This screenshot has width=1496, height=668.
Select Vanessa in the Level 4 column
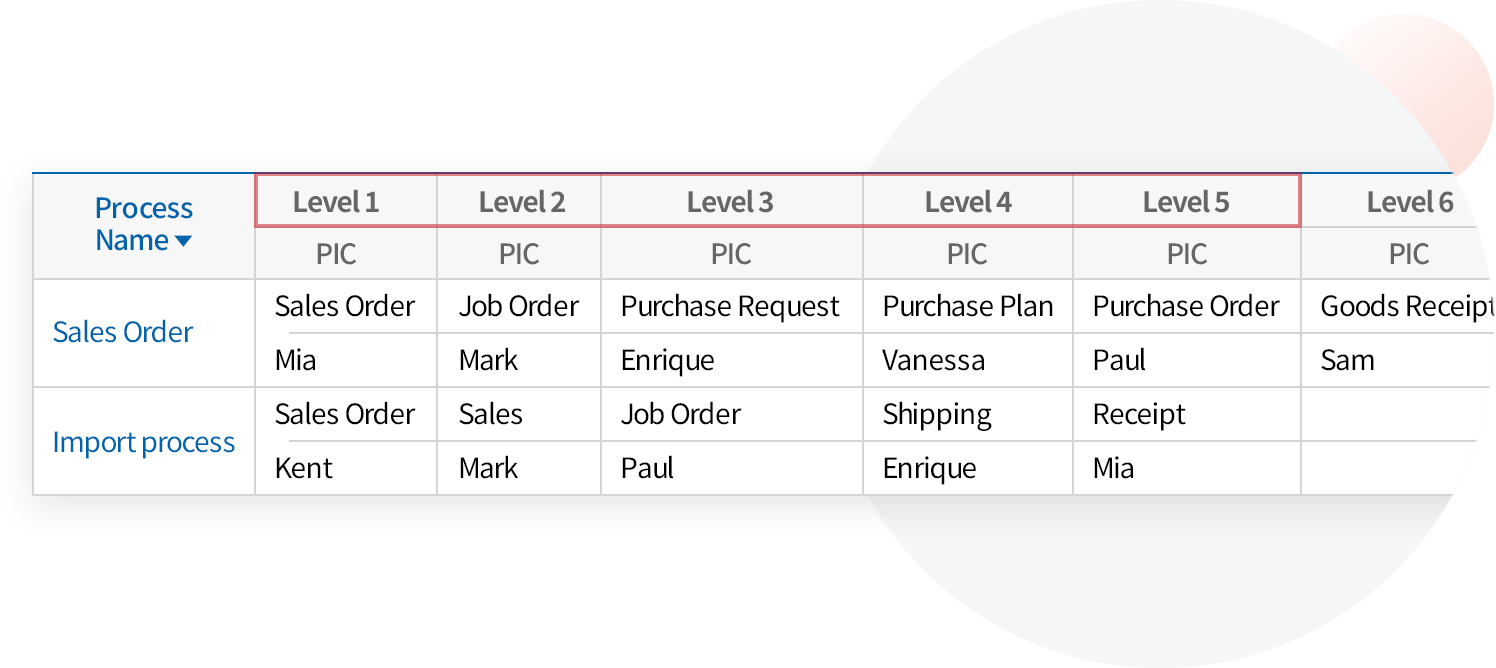pos(933,360)
